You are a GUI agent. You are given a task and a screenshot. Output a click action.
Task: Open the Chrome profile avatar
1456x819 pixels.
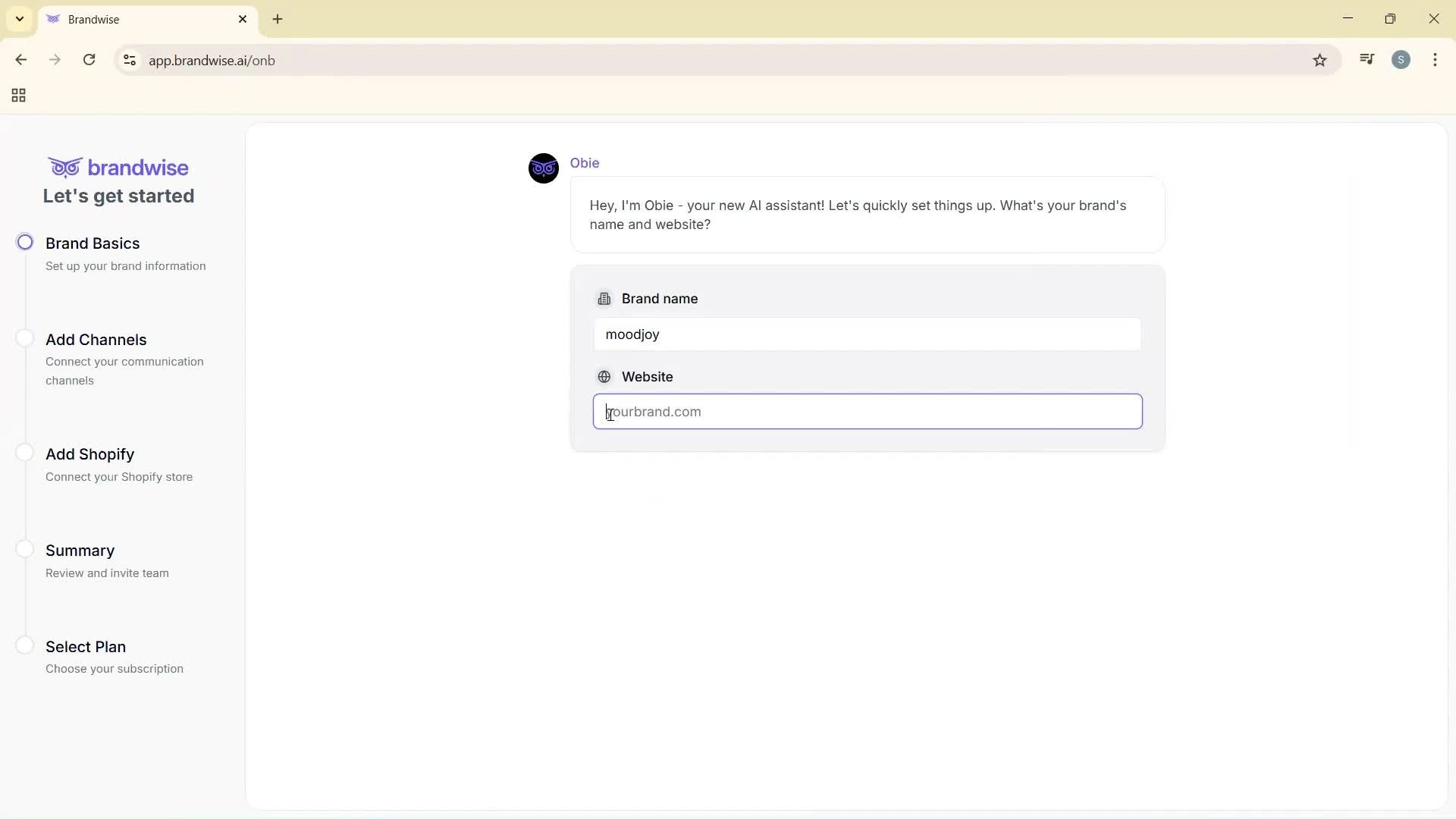(x=1401, y=59)
